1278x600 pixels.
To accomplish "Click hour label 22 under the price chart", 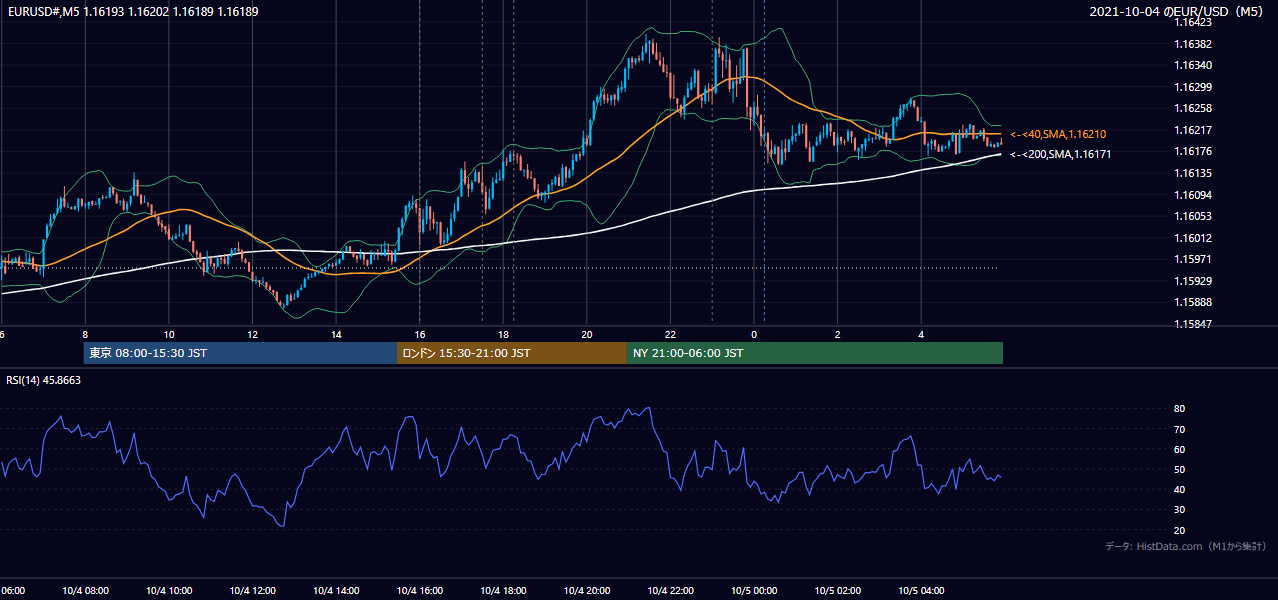I will click(x=671, y=334).
